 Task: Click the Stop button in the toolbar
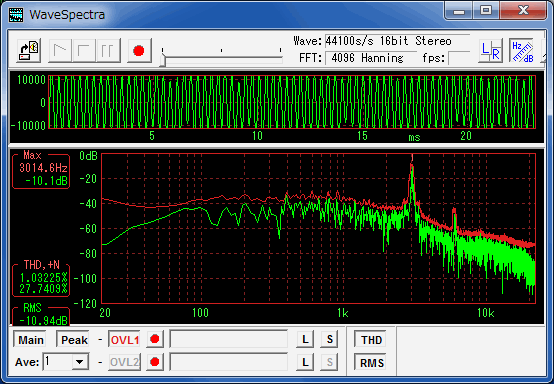click(84, 51)
